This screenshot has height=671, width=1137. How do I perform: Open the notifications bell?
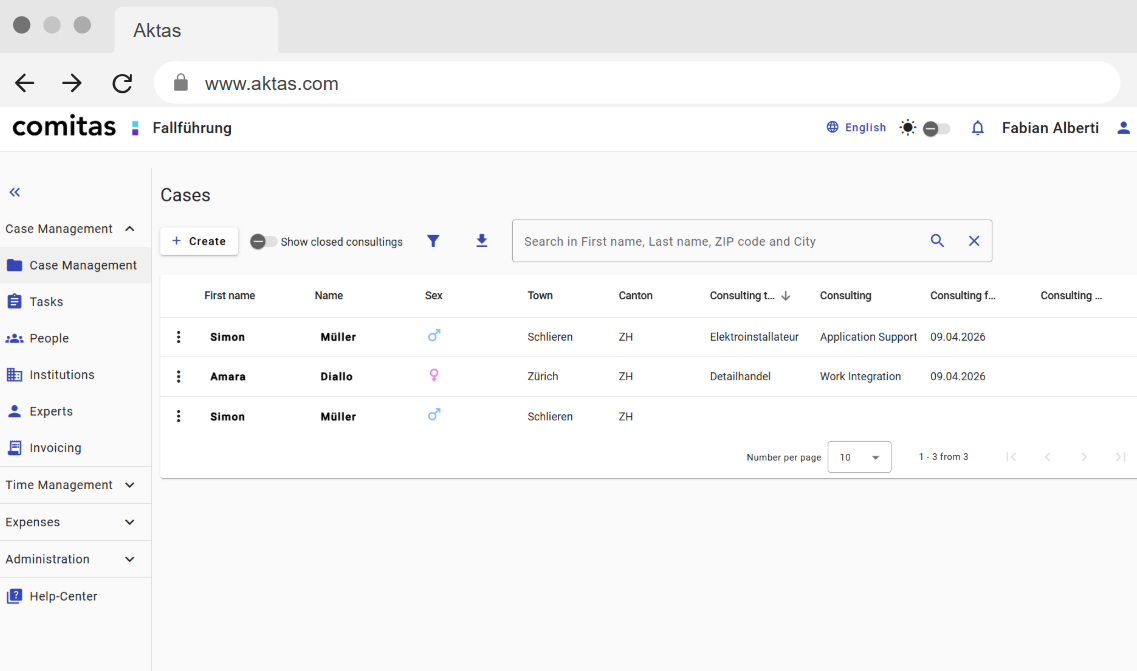978,128
